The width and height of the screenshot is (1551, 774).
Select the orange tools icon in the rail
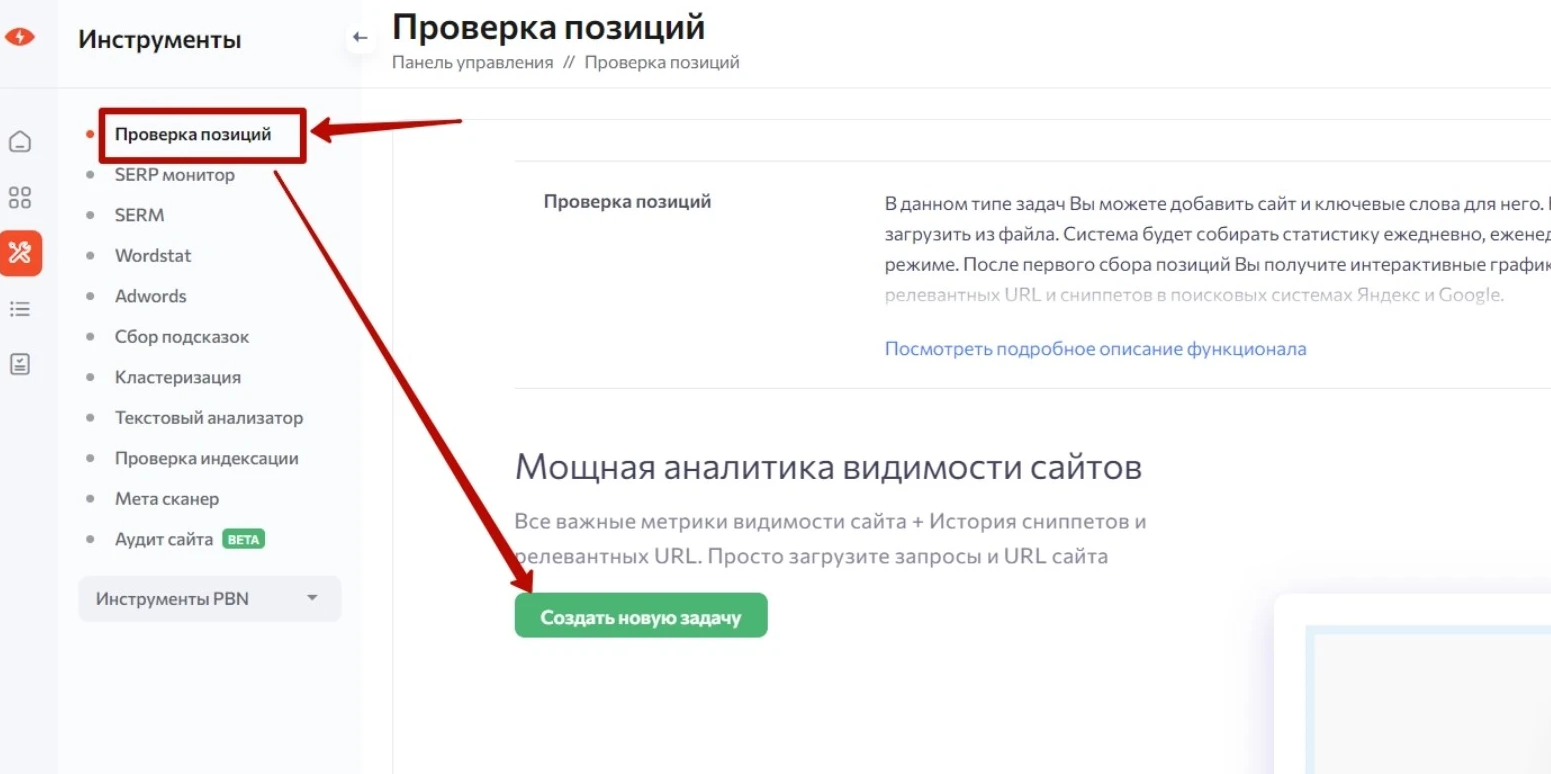(x=20, y=253)
